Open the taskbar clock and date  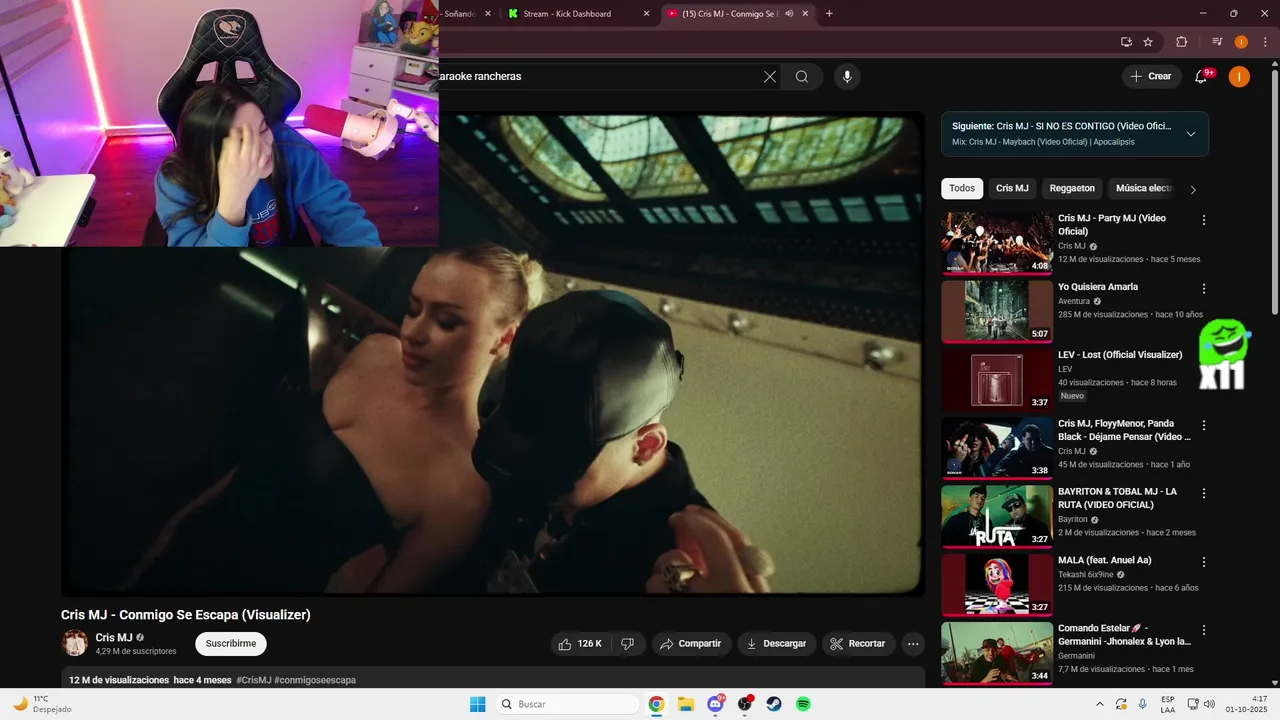(1246, 704)
